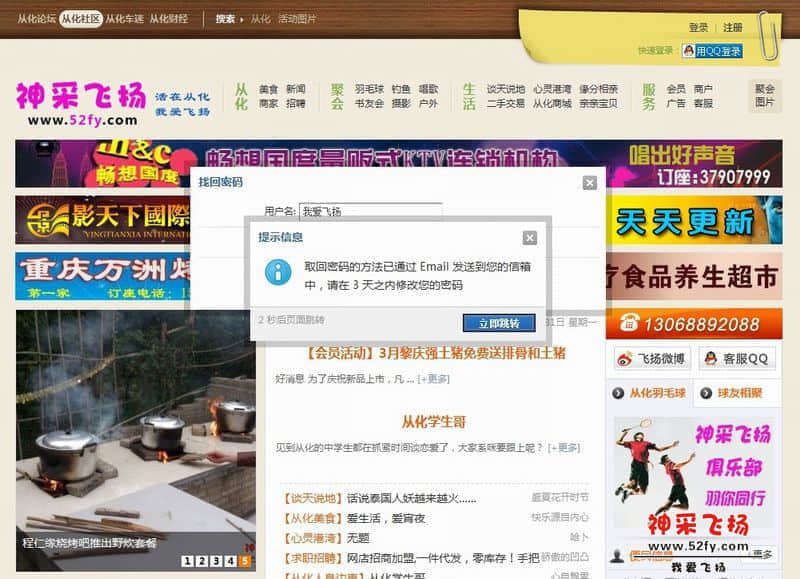Open the 登录 login link
800x579 pixels.
point(698,28)
